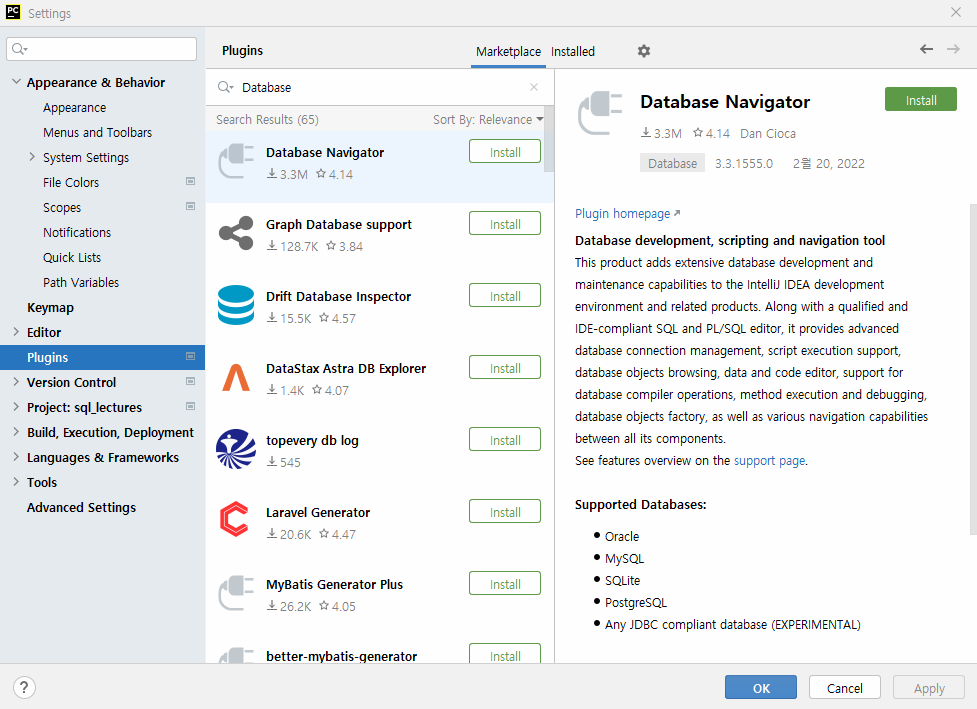Viewport: 977px width, 709px height.
Task: Click the DataStax Astra DB Explorer icon
Action: coord(236,378)
